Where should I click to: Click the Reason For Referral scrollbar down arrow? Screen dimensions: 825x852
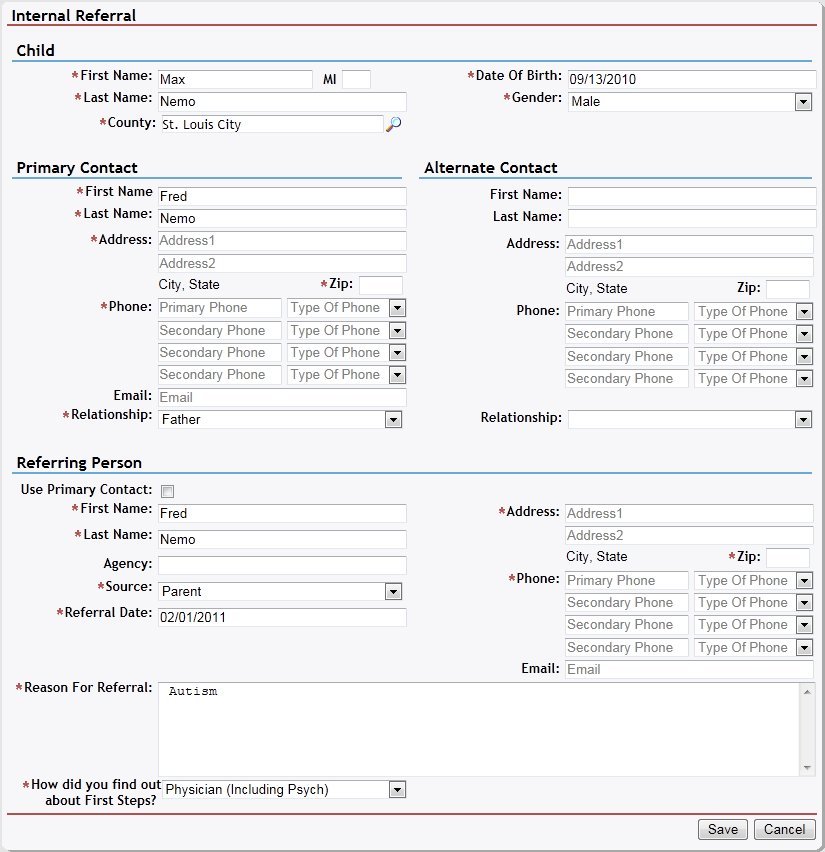[807, 767]
